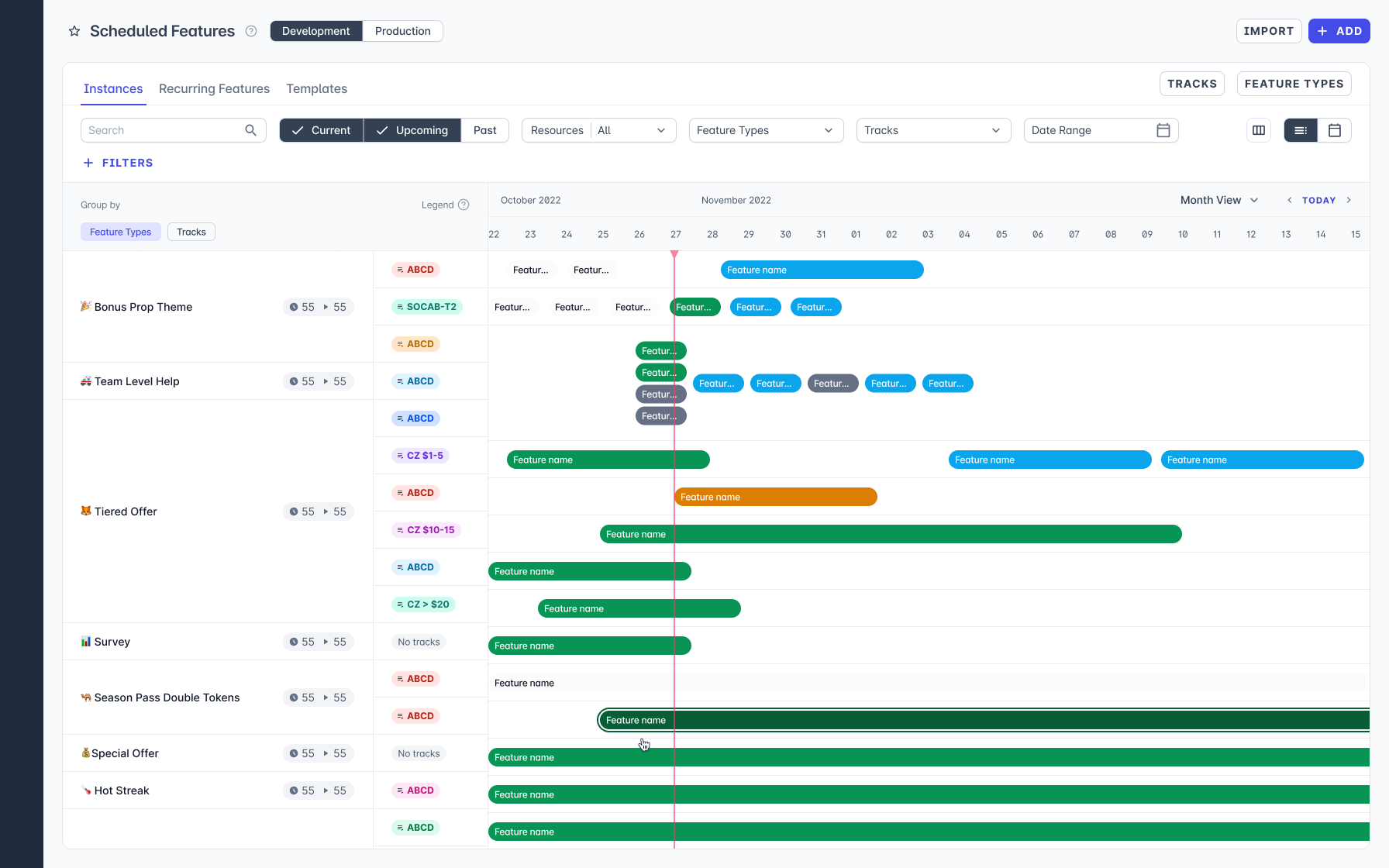The width and height of the screenshot is (1389, 868).
Task: Open the help icon beside Scheduled Features
Action: pyautogui.click(x=251, y=31)
